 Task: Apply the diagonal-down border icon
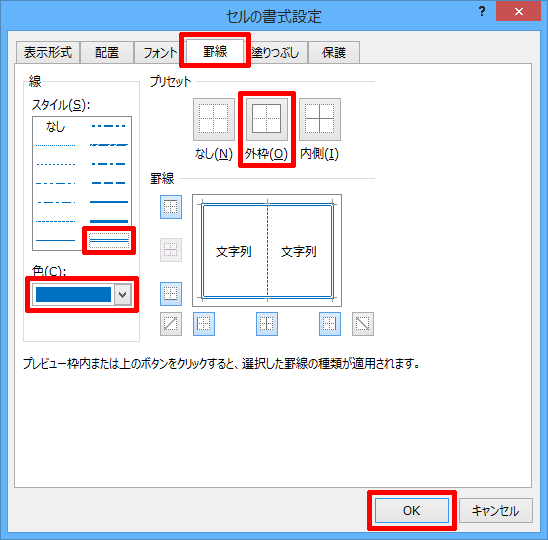(x=363, y=324)
